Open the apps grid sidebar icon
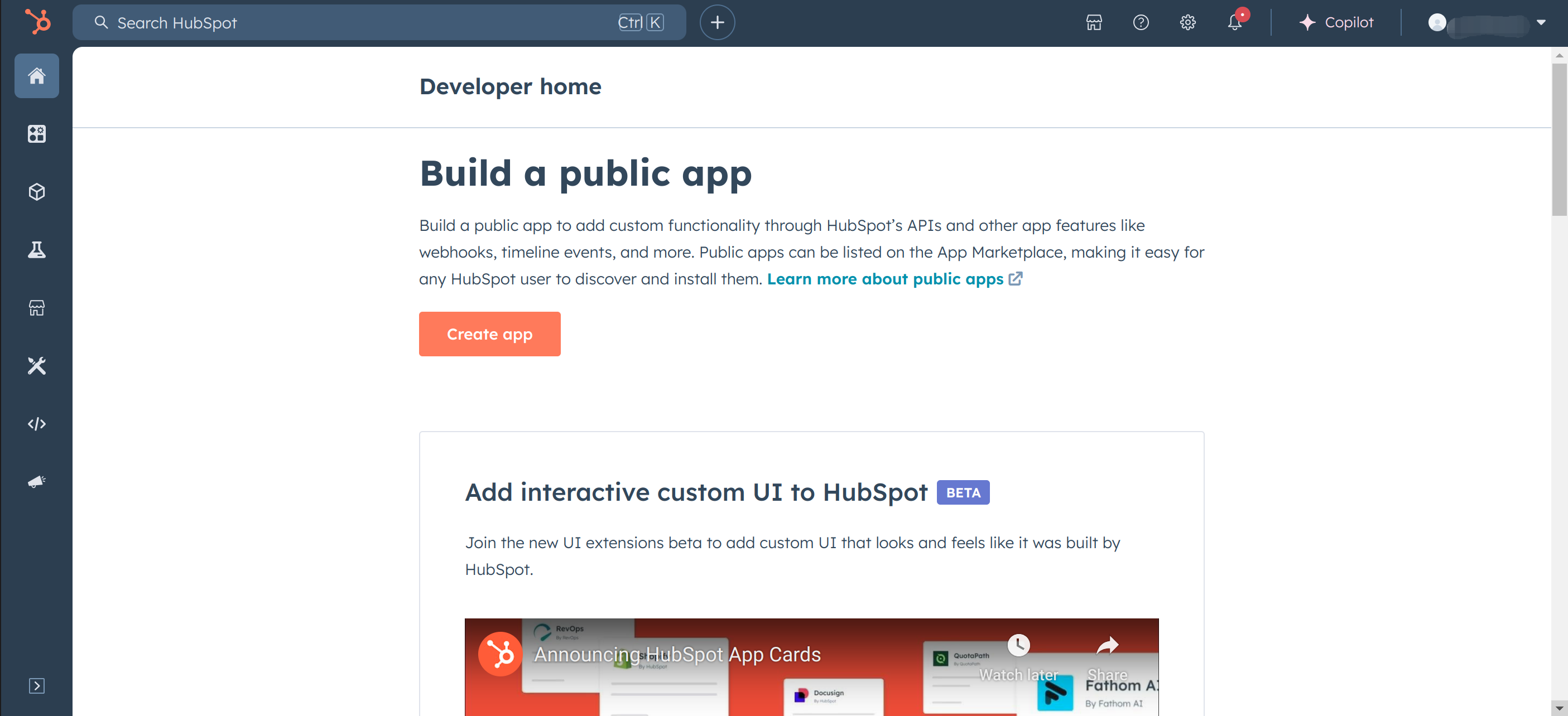Screen dimensions: 1568x716 [36, 134]
